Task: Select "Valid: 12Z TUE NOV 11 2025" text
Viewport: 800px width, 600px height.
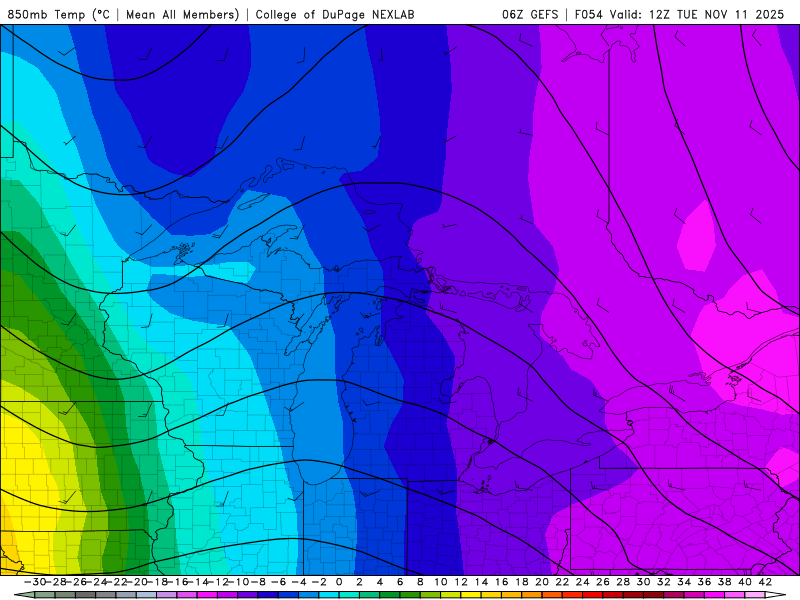Action: 697,14
